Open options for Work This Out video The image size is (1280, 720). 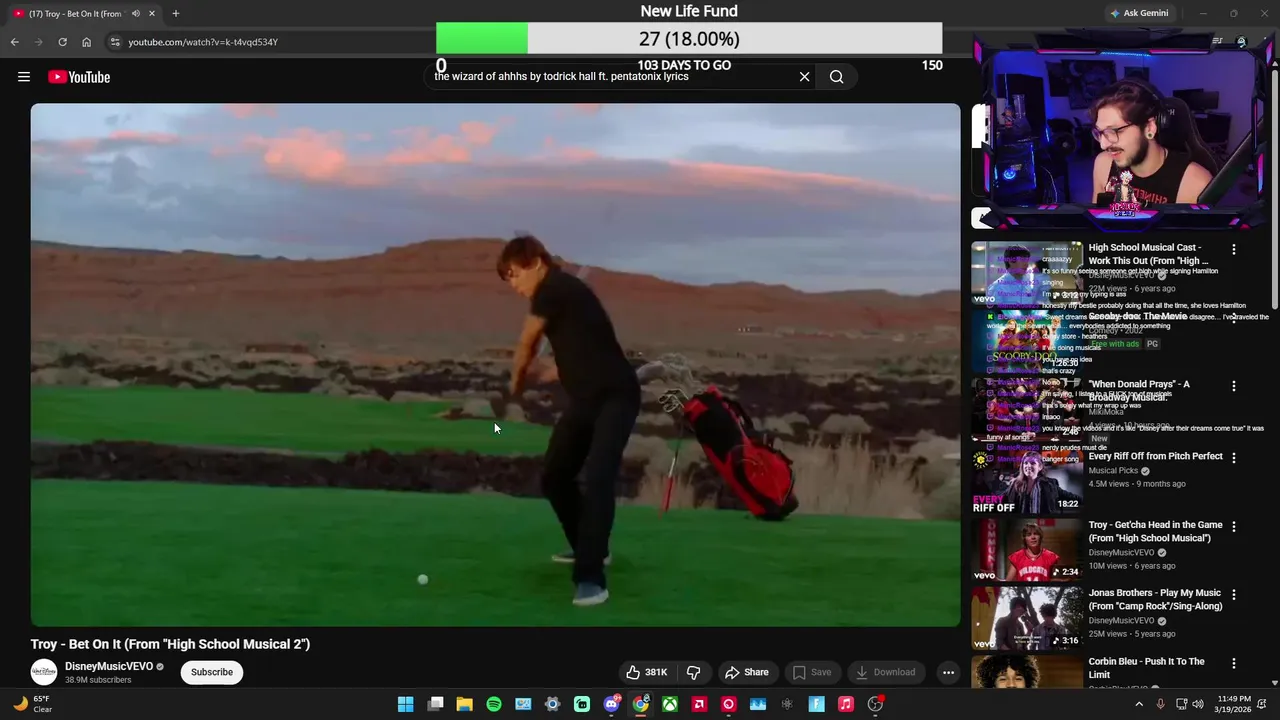click(1234, 249)
